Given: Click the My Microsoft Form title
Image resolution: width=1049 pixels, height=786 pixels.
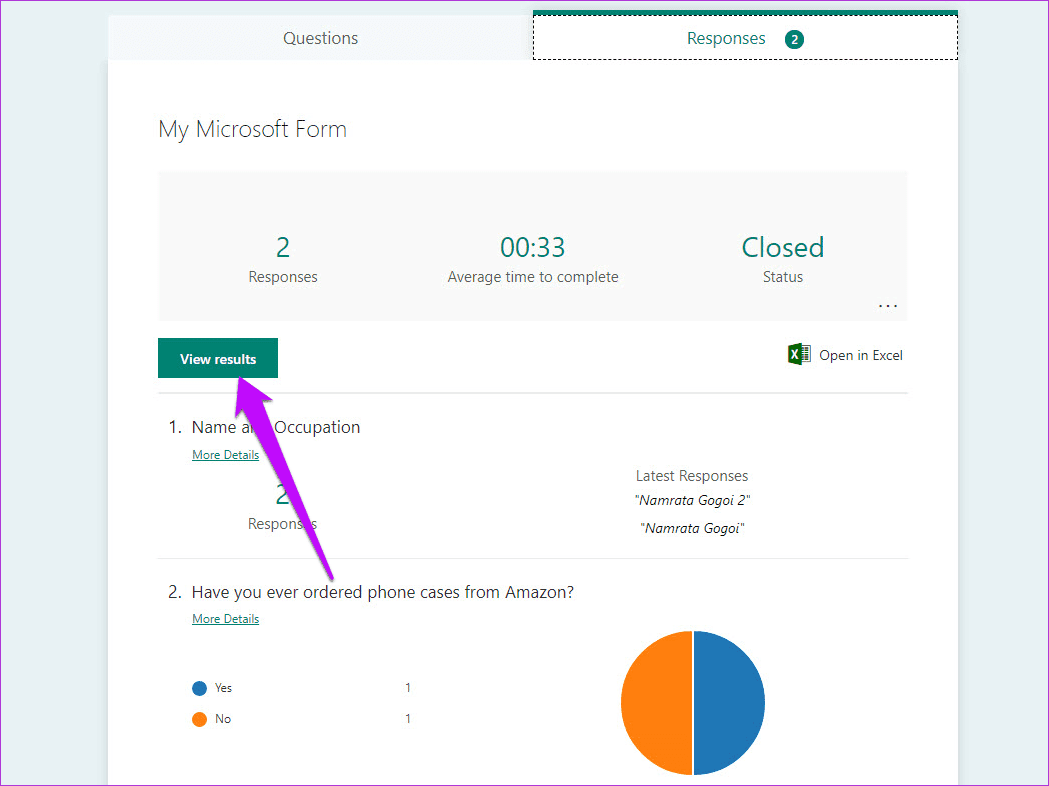Looking at the screenshot, I should pos(253,129).
